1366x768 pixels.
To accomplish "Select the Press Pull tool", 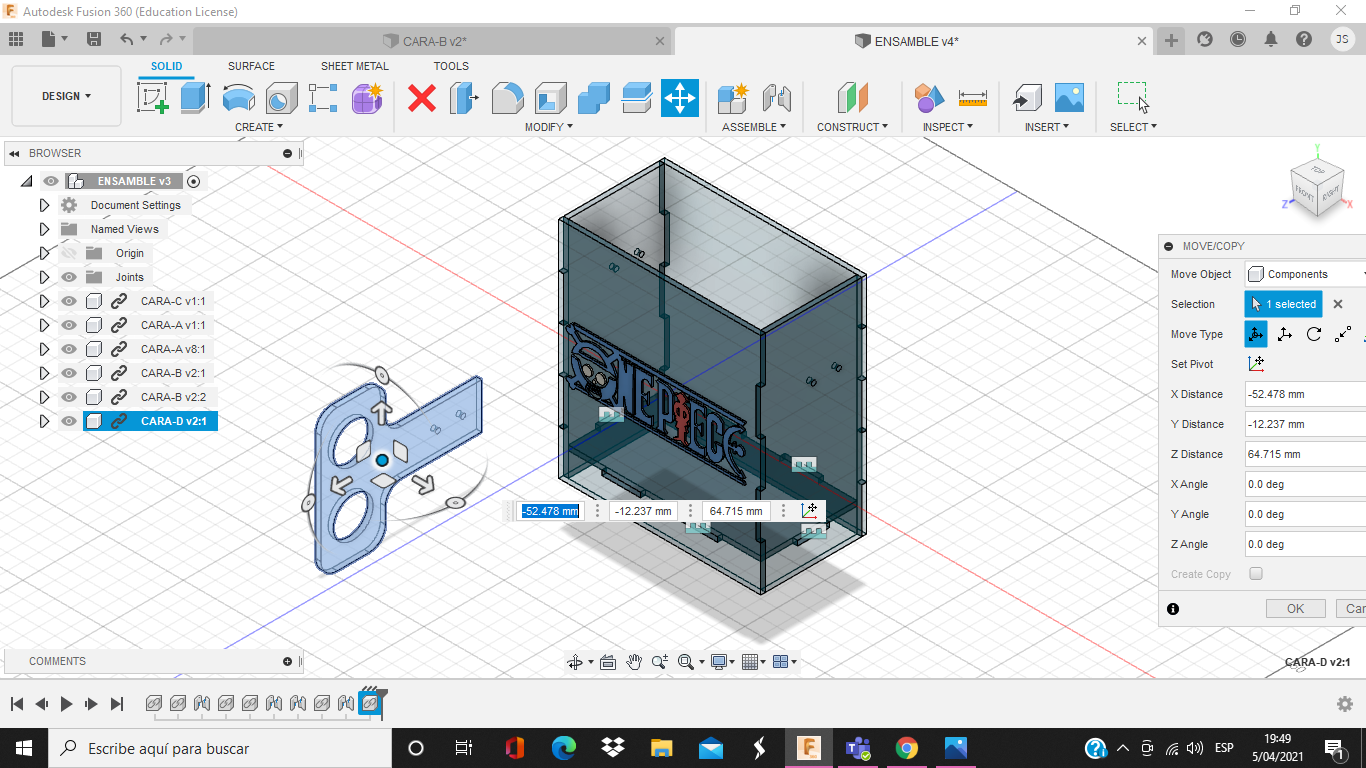I will (x=464, y=97).
